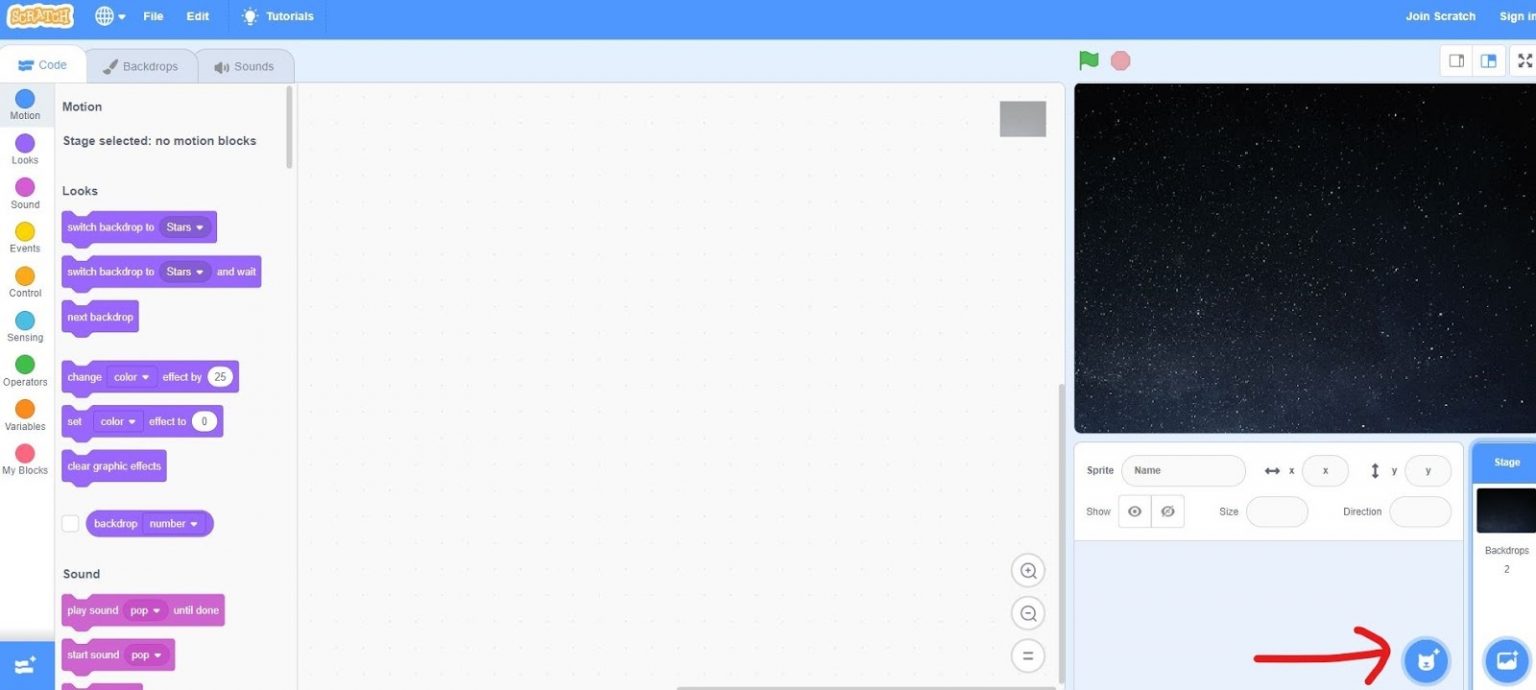
Task: Open the language globe dropdown
Action: click(109, 16)
